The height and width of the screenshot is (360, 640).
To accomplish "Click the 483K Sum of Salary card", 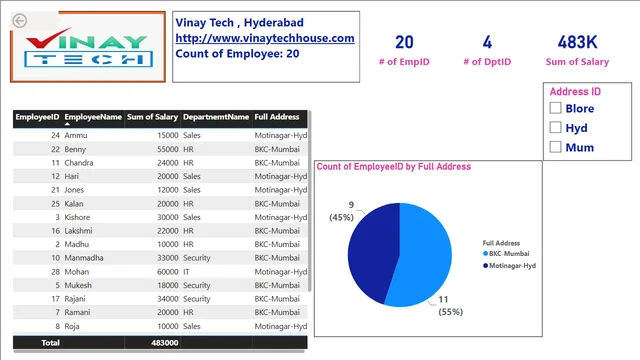I will pyautogui.click(x=577, y=50).
